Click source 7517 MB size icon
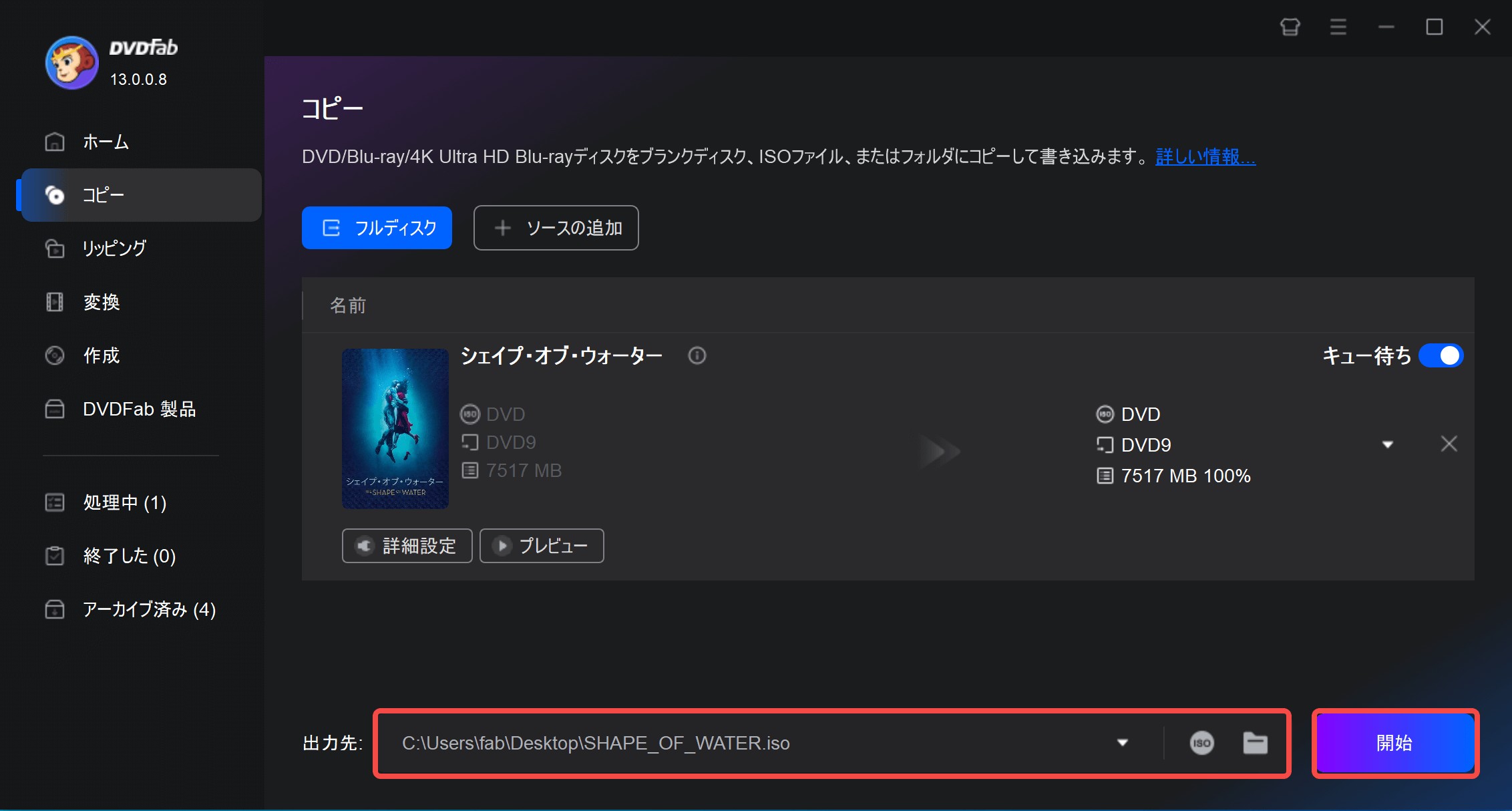This screenshot has height=811, width=1512. pyautogui.click(x=470, y=470)
